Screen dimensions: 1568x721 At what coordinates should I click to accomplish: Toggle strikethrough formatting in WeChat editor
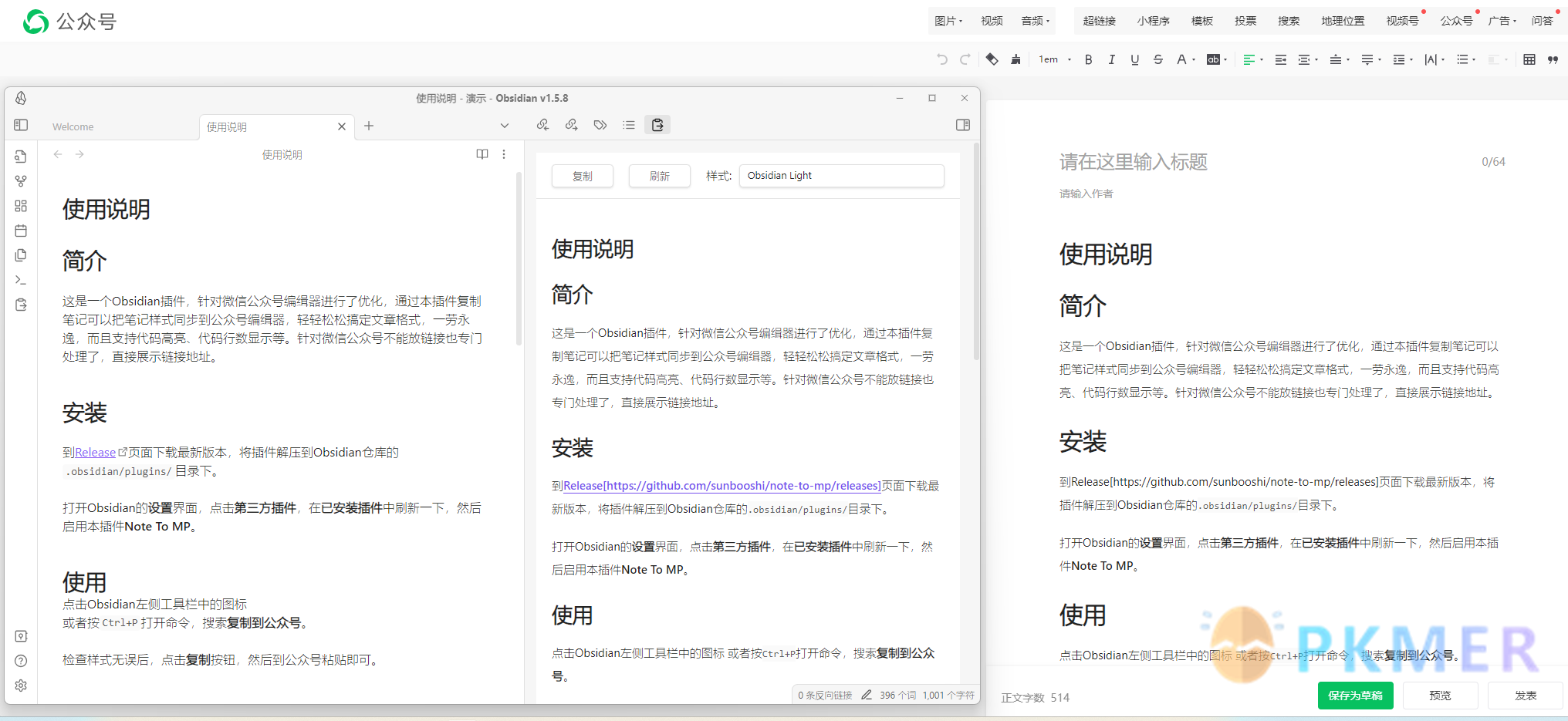point(1158,59)
